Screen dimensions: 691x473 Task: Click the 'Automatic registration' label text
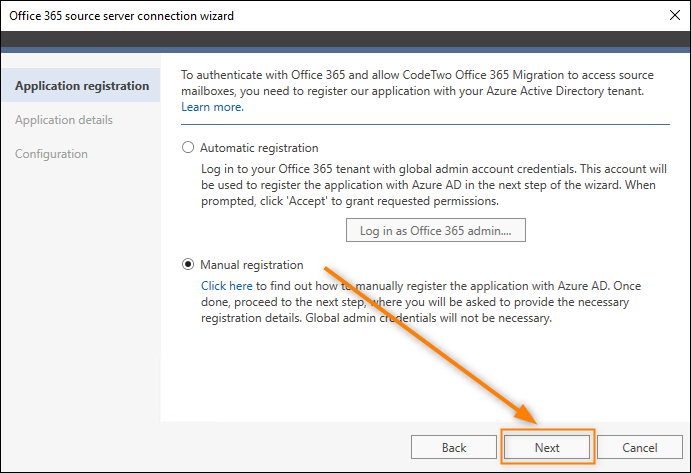[259, 148]
